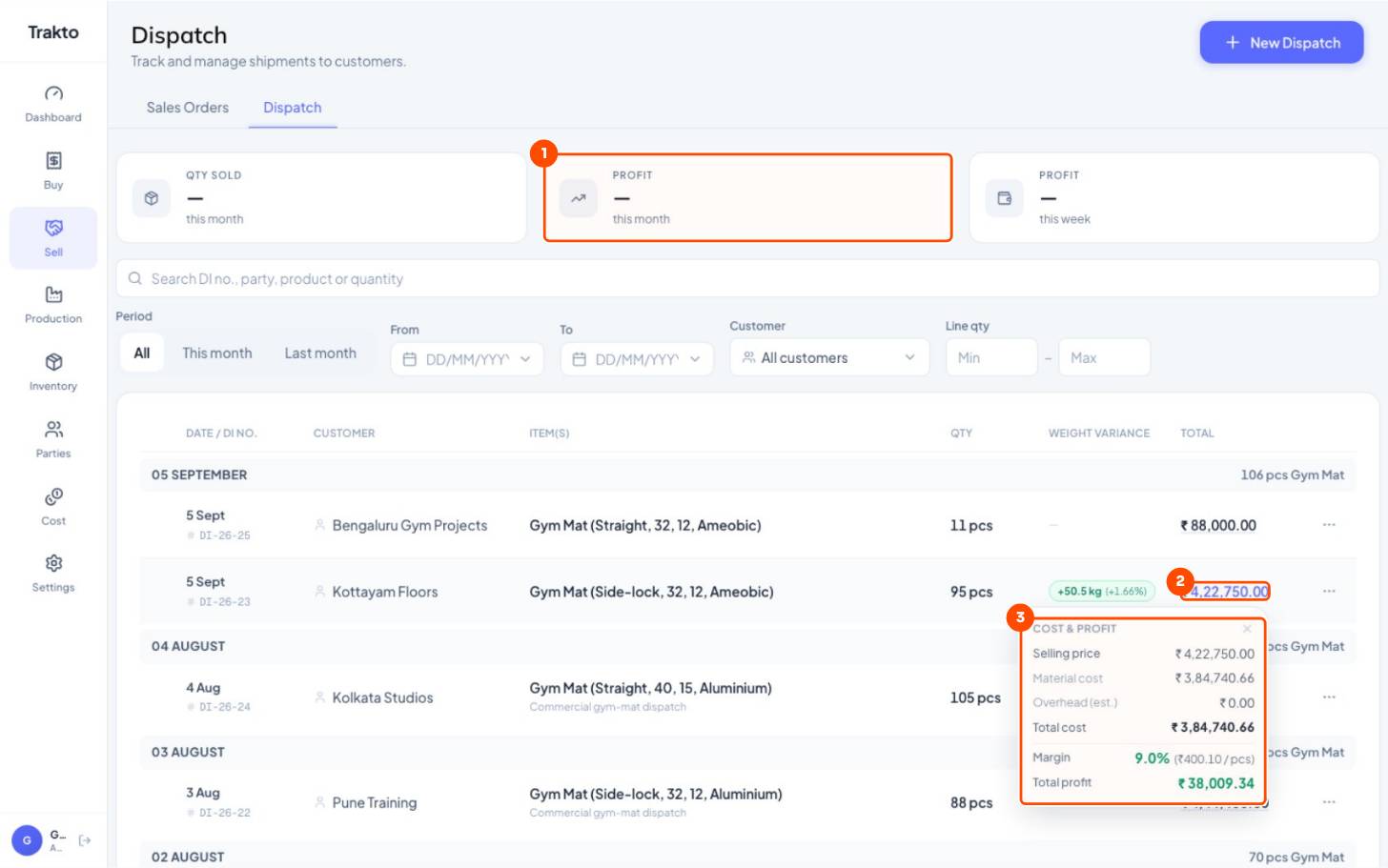Click the Trakto logo
1388x868 pixels.
[x=53, y=32]
